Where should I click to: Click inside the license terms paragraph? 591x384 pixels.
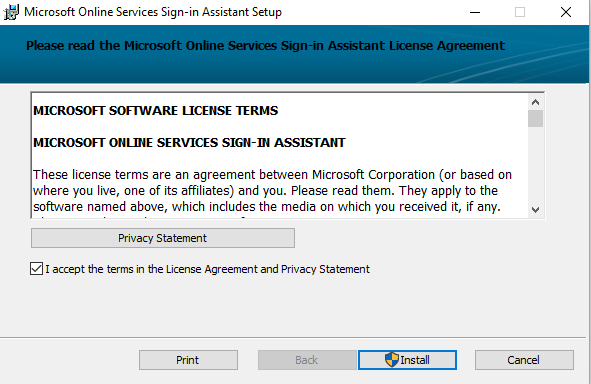tap(272, 191)
